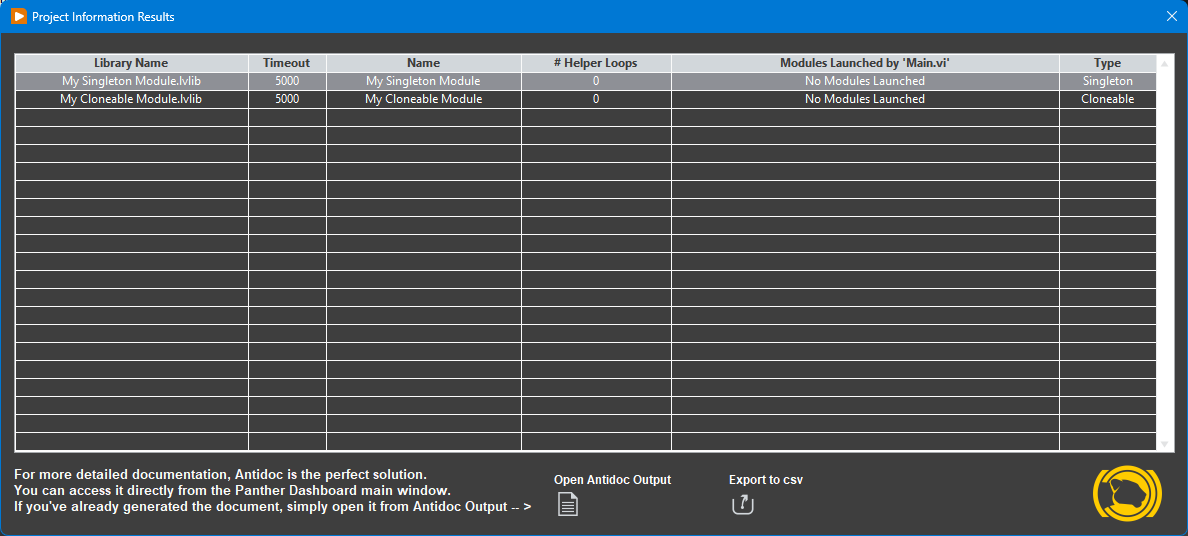Click the table scrollbar down arrow

tap(1165, 444)
